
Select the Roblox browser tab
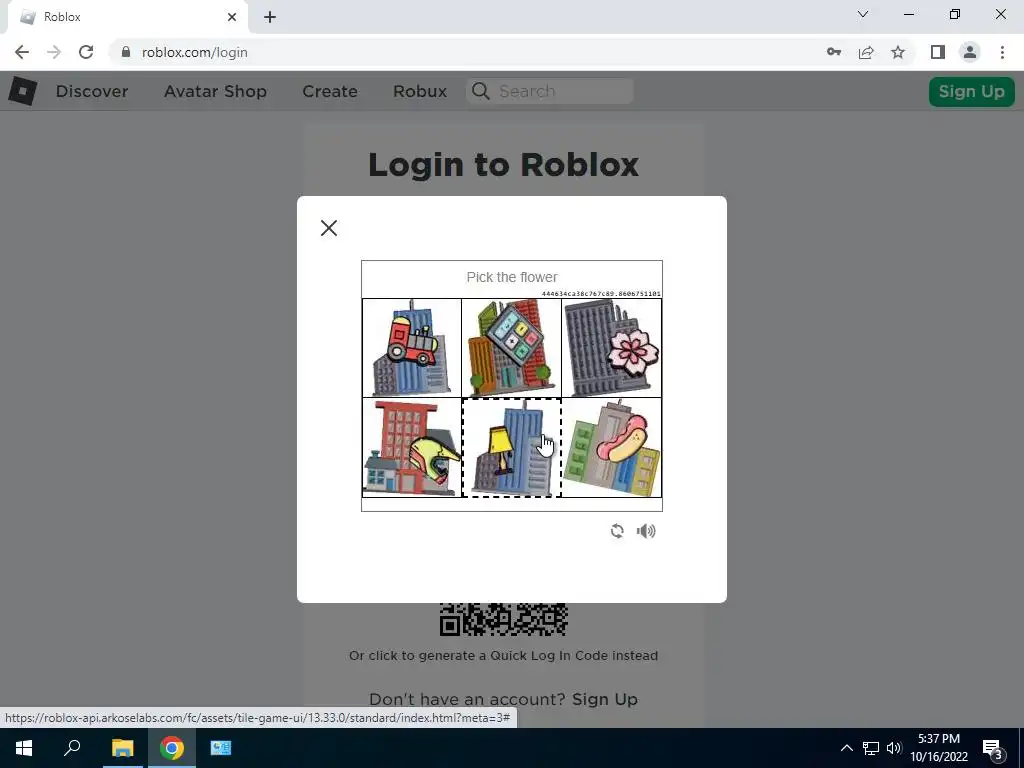pos(128,17)
